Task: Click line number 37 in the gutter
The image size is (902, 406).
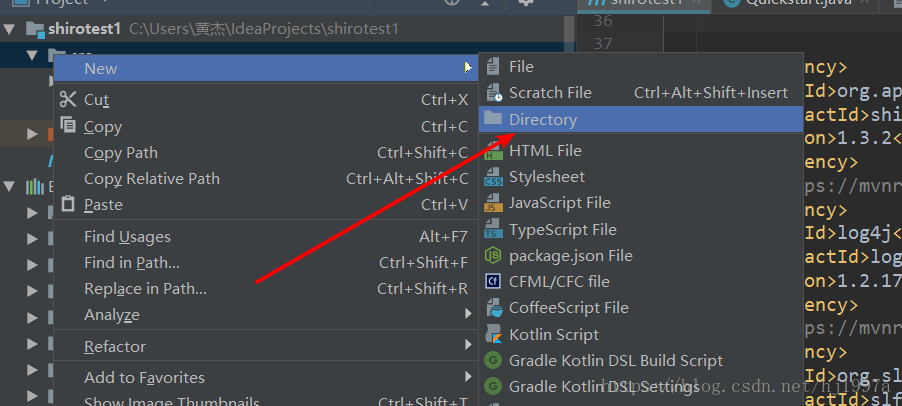Action: (602, 43)
